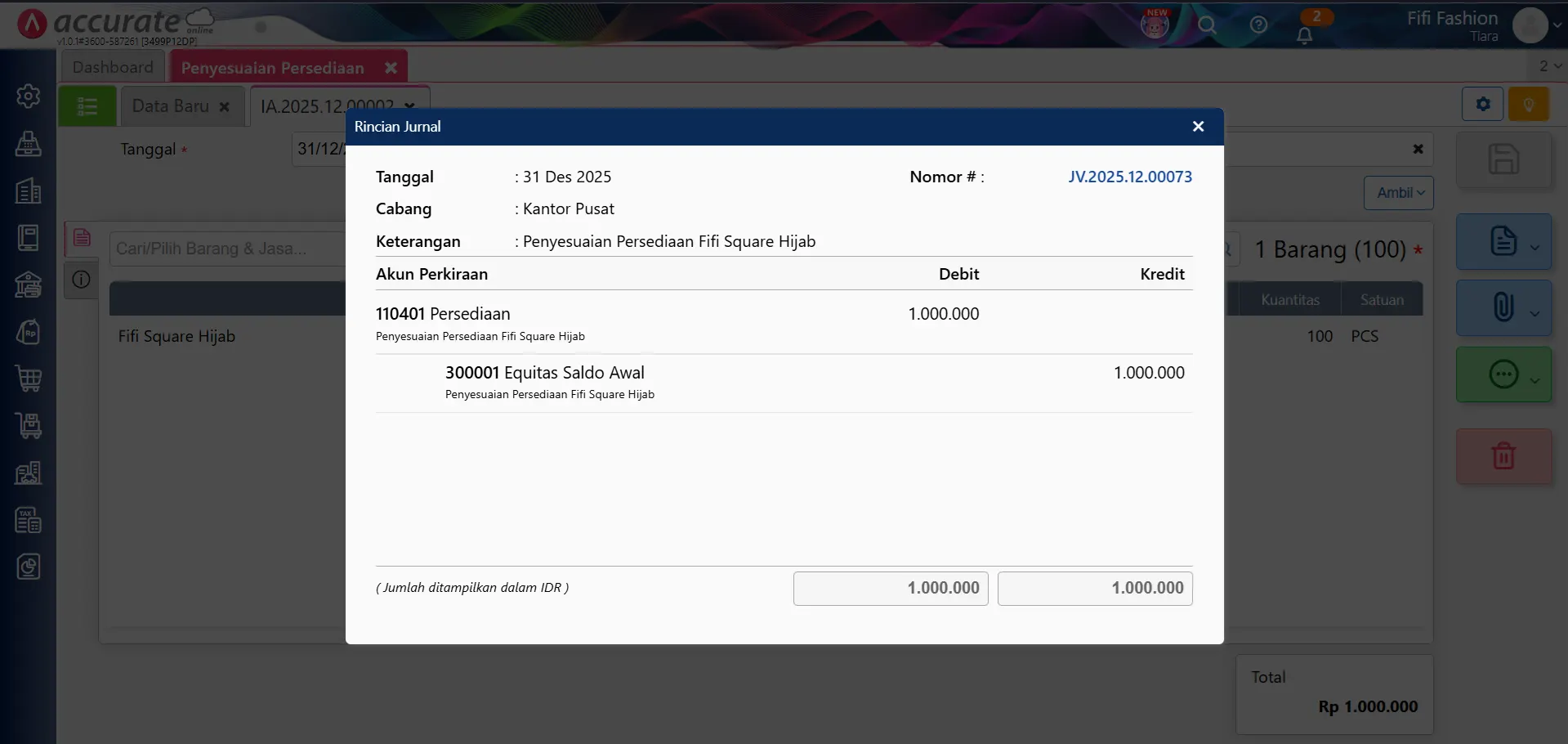Open the book journal icon in sidebar
Screen dimensions: 1568x744
29,238
